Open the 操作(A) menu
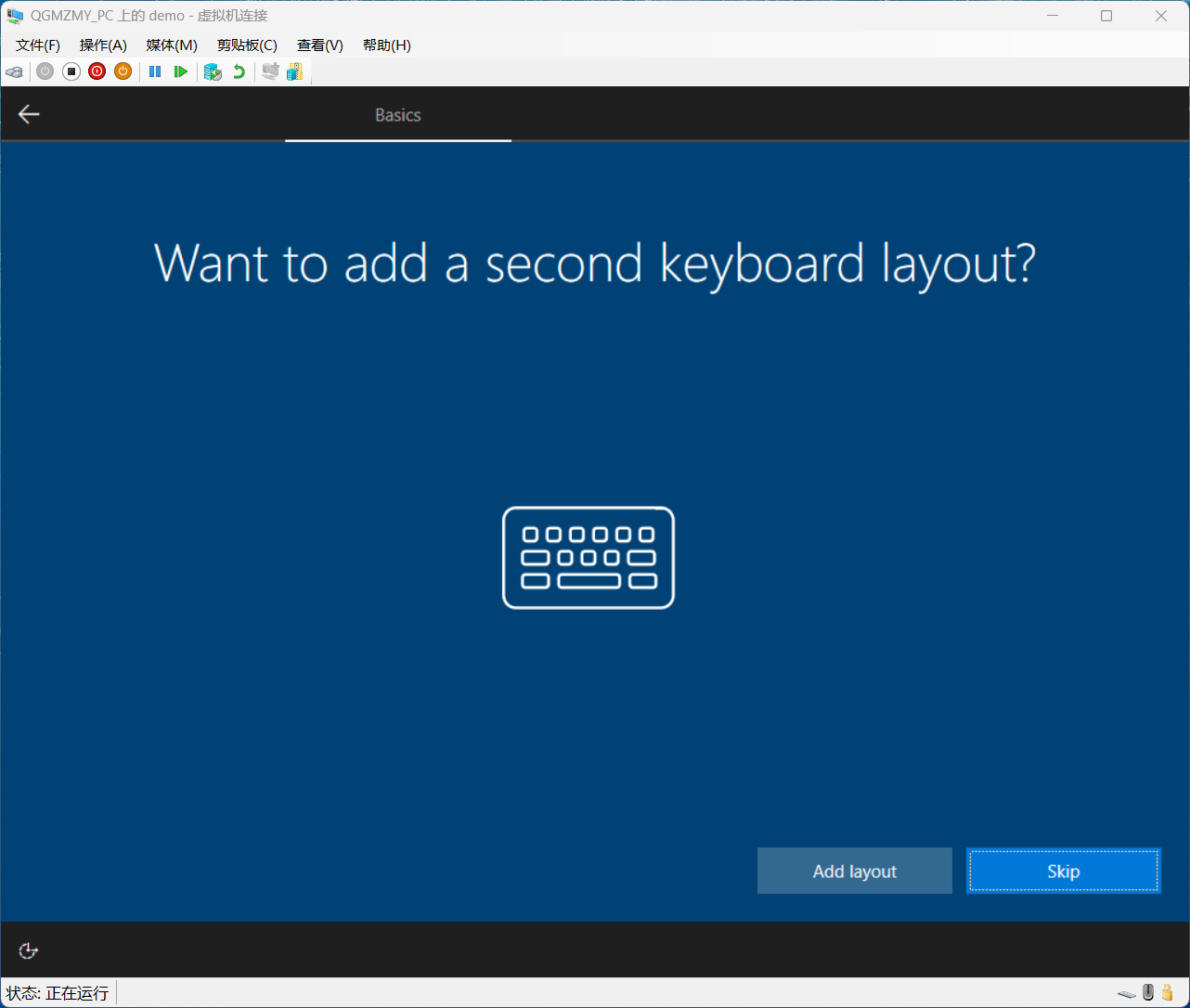1190x1008 pixels. [x=103, y=45]
